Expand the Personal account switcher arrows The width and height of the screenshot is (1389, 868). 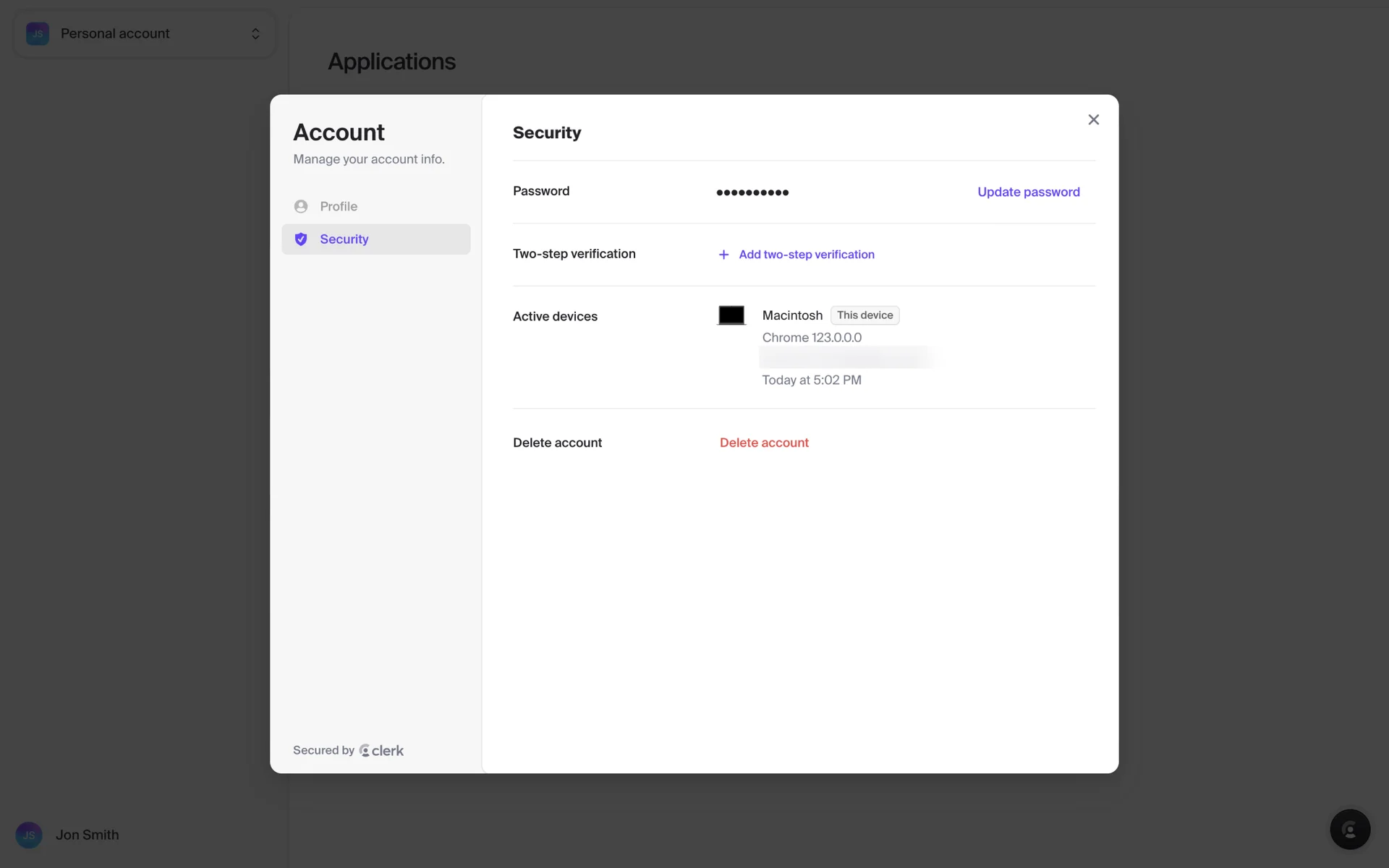coord(255,33)
